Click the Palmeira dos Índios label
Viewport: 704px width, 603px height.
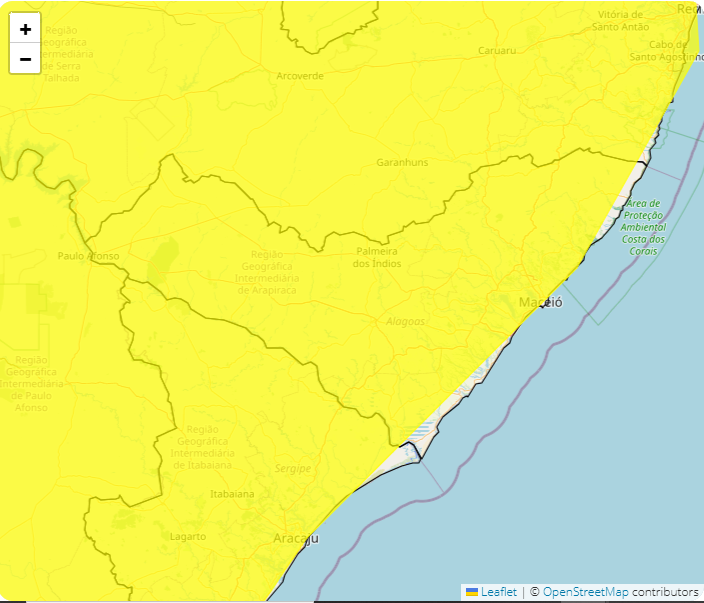coord(377,257)
